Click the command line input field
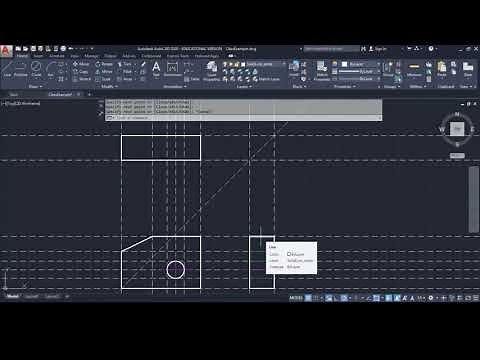Image resolution: width=480 pixels, height=360 pixels. (x=243, y=118)
